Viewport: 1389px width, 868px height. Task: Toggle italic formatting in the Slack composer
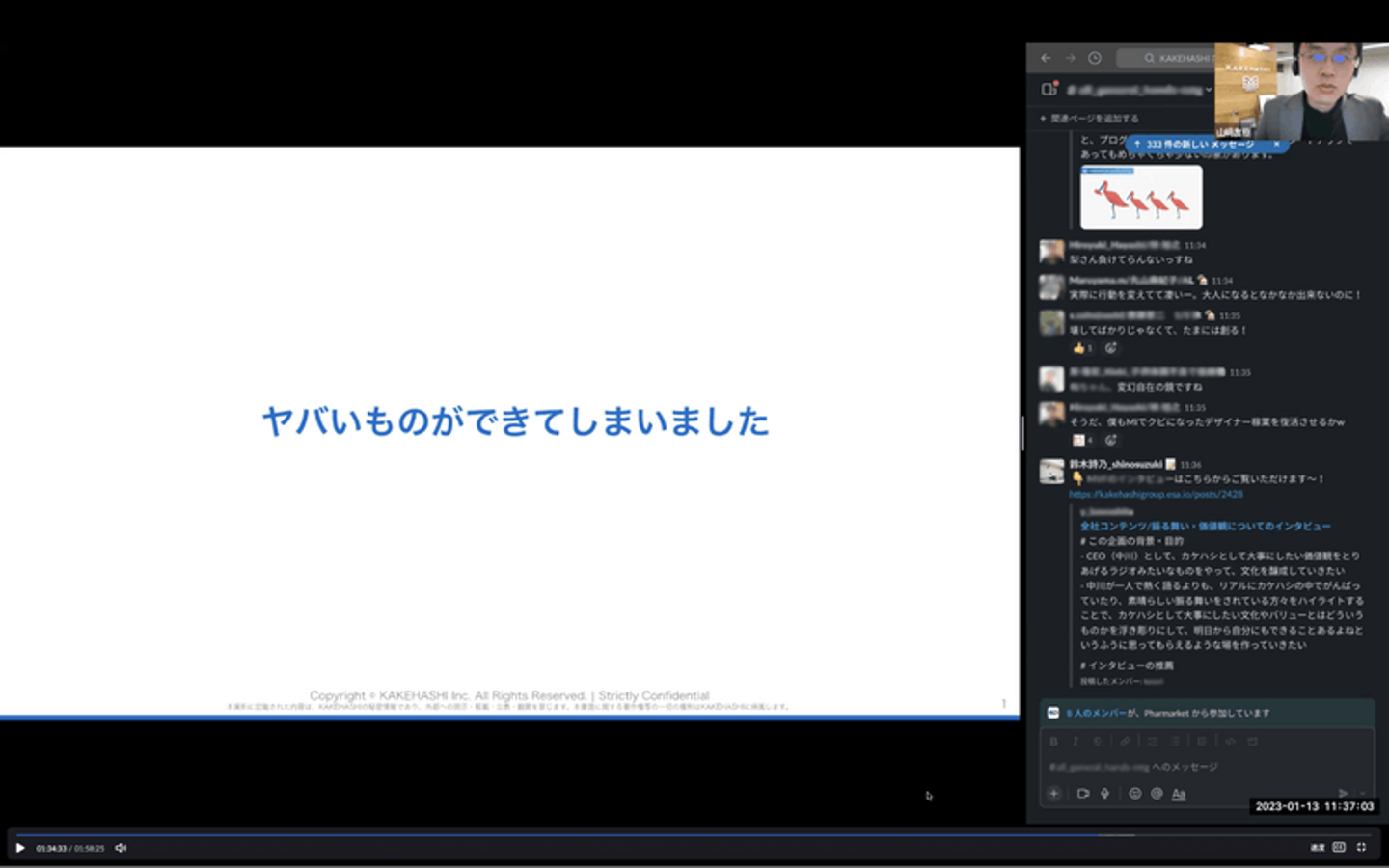click(1076, 742)
